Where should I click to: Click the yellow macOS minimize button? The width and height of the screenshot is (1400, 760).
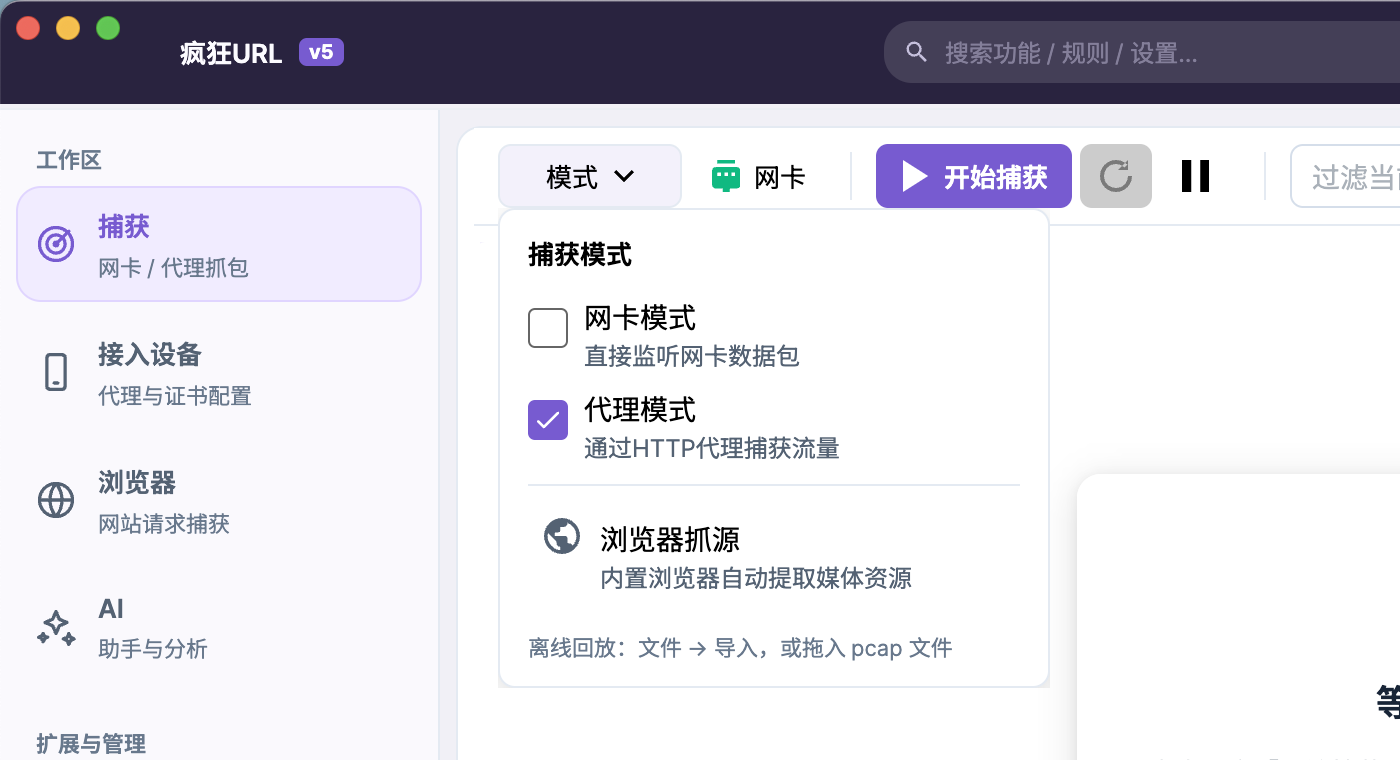pos(68,28)
